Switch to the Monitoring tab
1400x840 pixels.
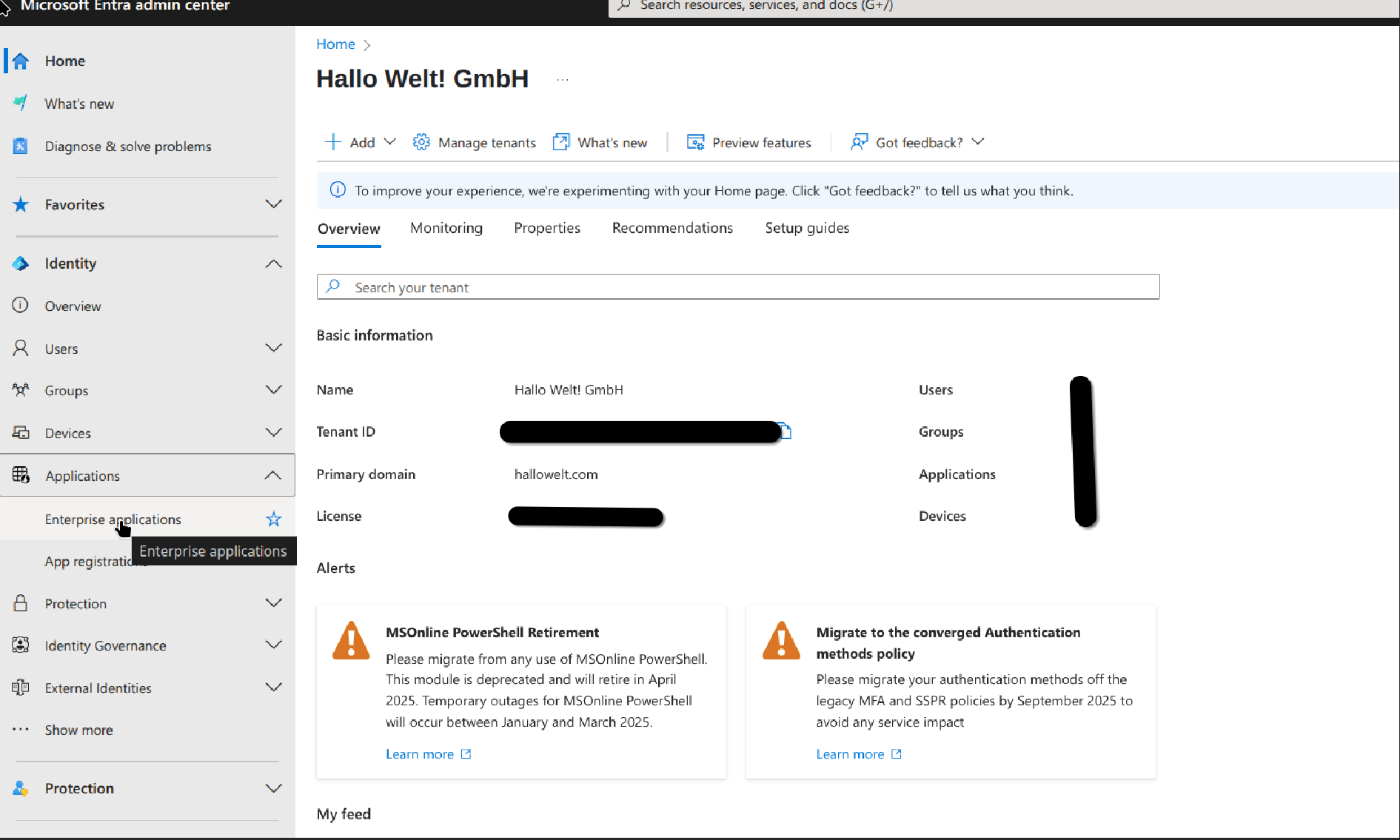[446, 228]
